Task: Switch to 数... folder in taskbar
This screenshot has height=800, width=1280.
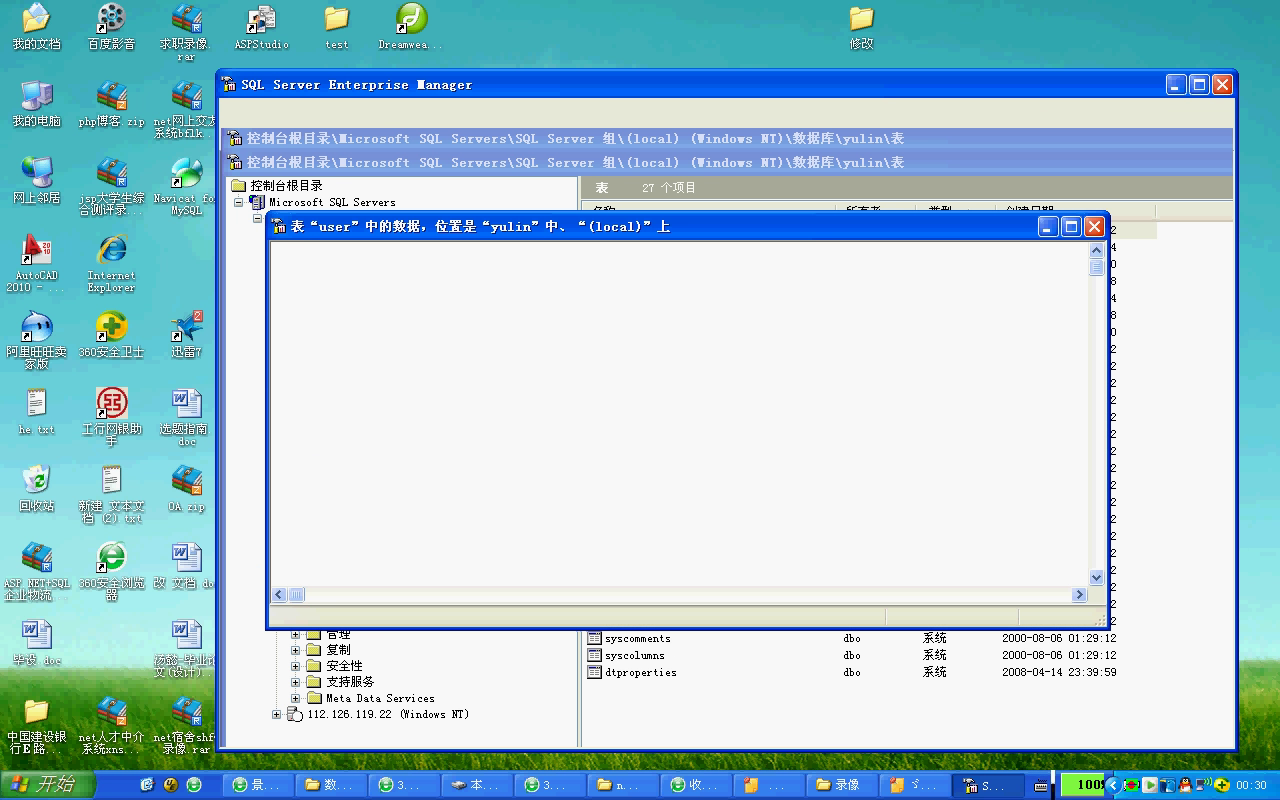Action: click(332, 785)
